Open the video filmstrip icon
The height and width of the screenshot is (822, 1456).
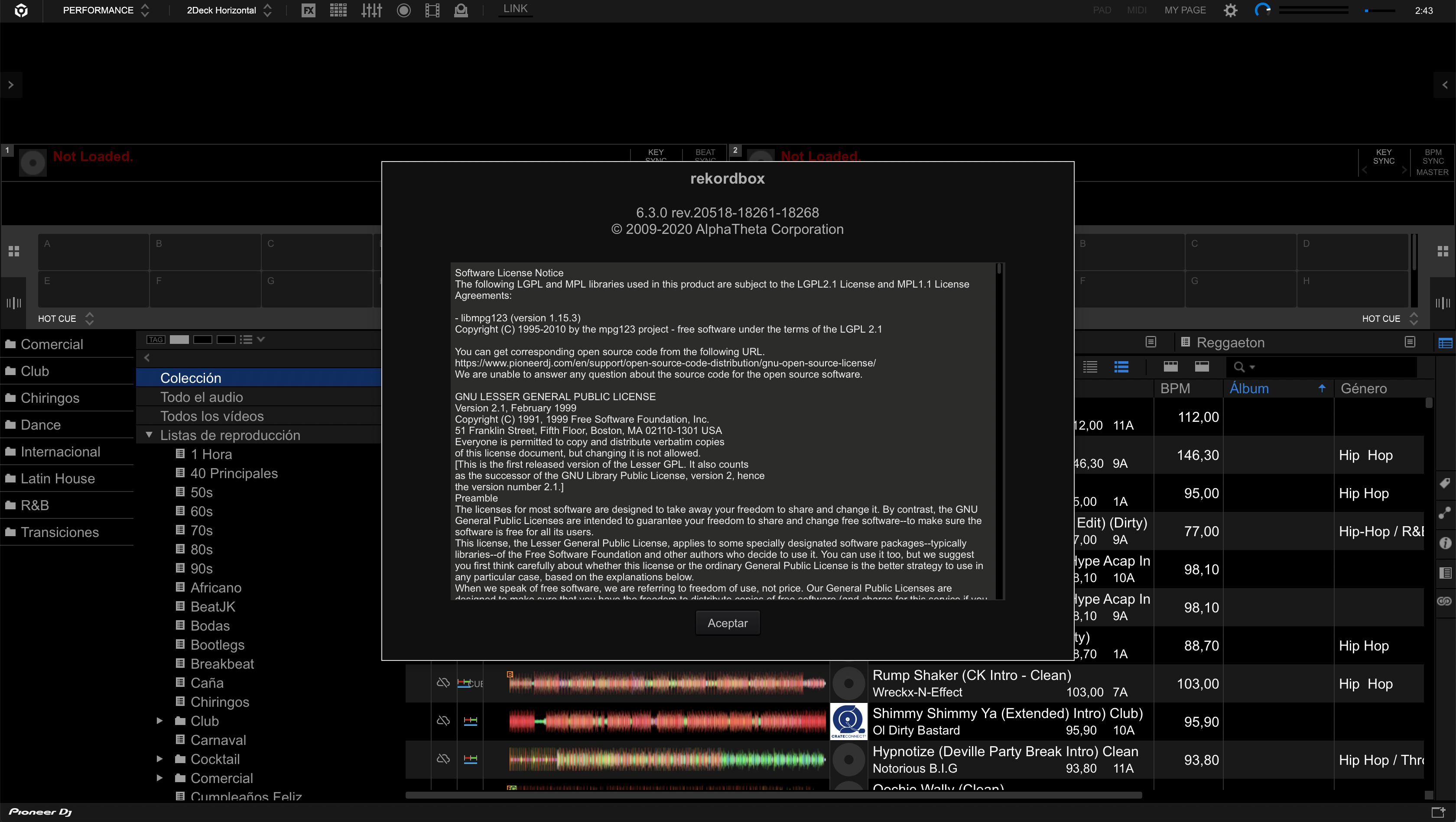point(432,10)
